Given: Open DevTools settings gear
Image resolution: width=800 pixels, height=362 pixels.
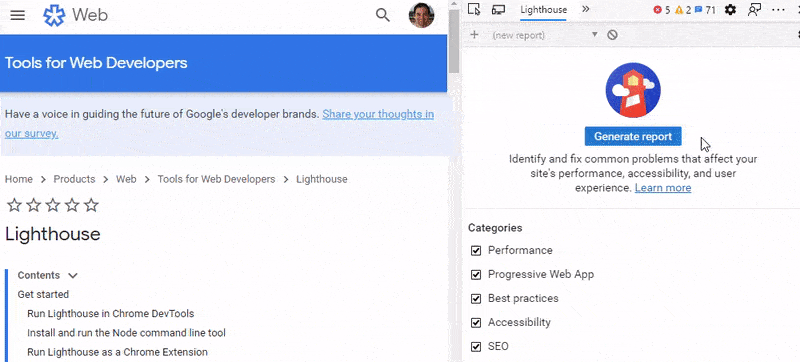Looking at the screenshot, I should (x=731, y=10).
